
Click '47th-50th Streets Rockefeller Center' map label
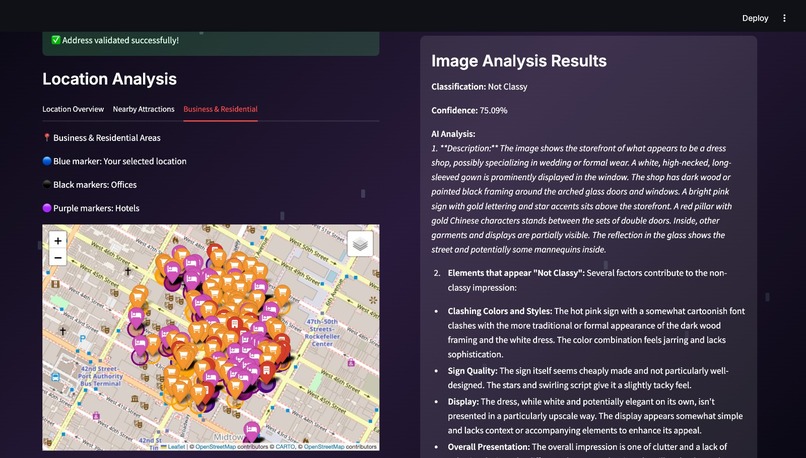(322, 333)
